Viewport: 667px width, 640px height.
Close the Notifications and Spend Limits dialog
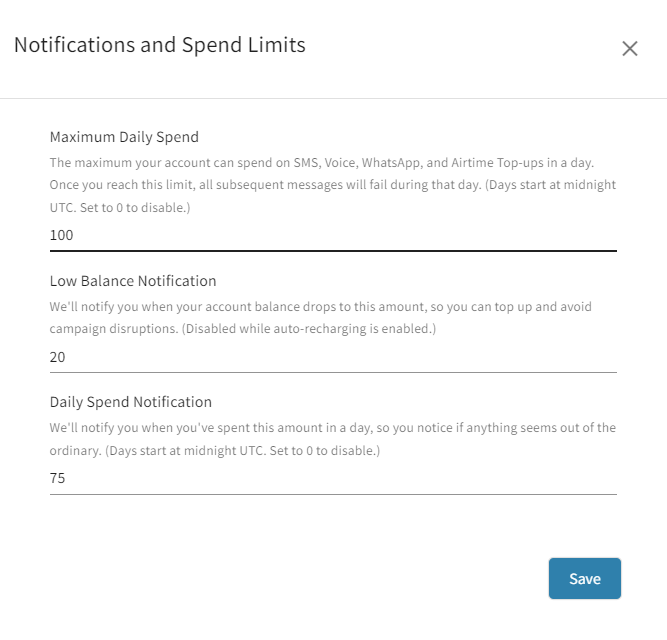[x=630, y=49]
